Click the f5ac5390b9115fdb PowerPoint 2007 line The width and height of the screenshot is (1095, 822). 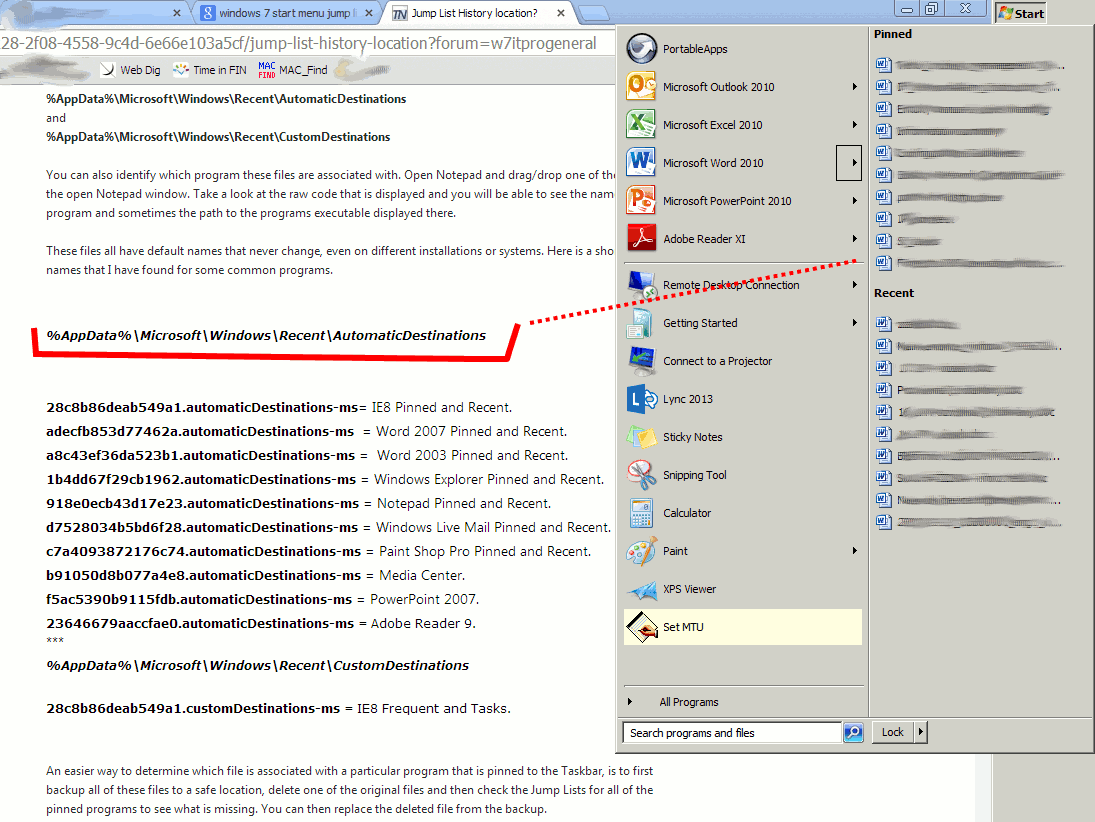(263, 599)
